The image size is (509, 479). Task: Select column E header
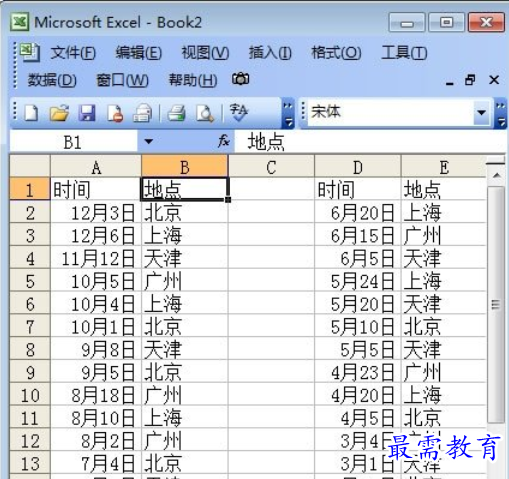(444, 167)
